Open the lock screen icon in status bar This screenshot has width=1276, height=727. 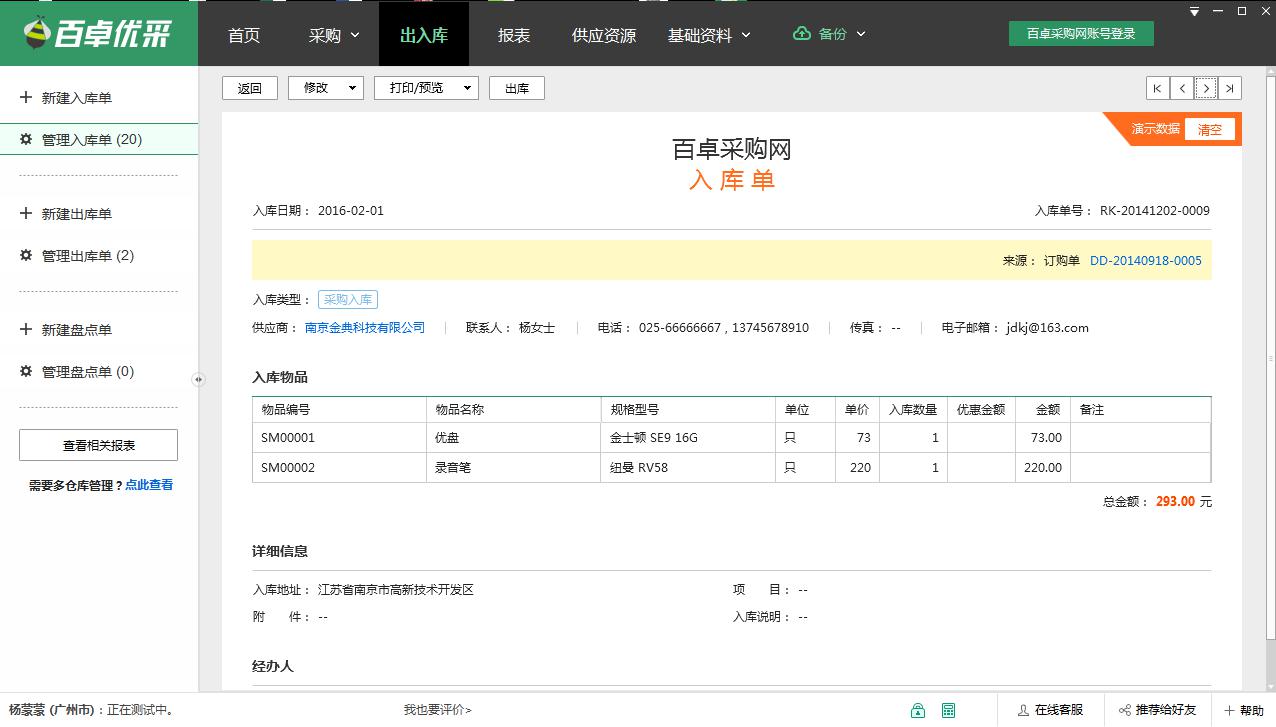pyautogui.click(x=918, y=710)
